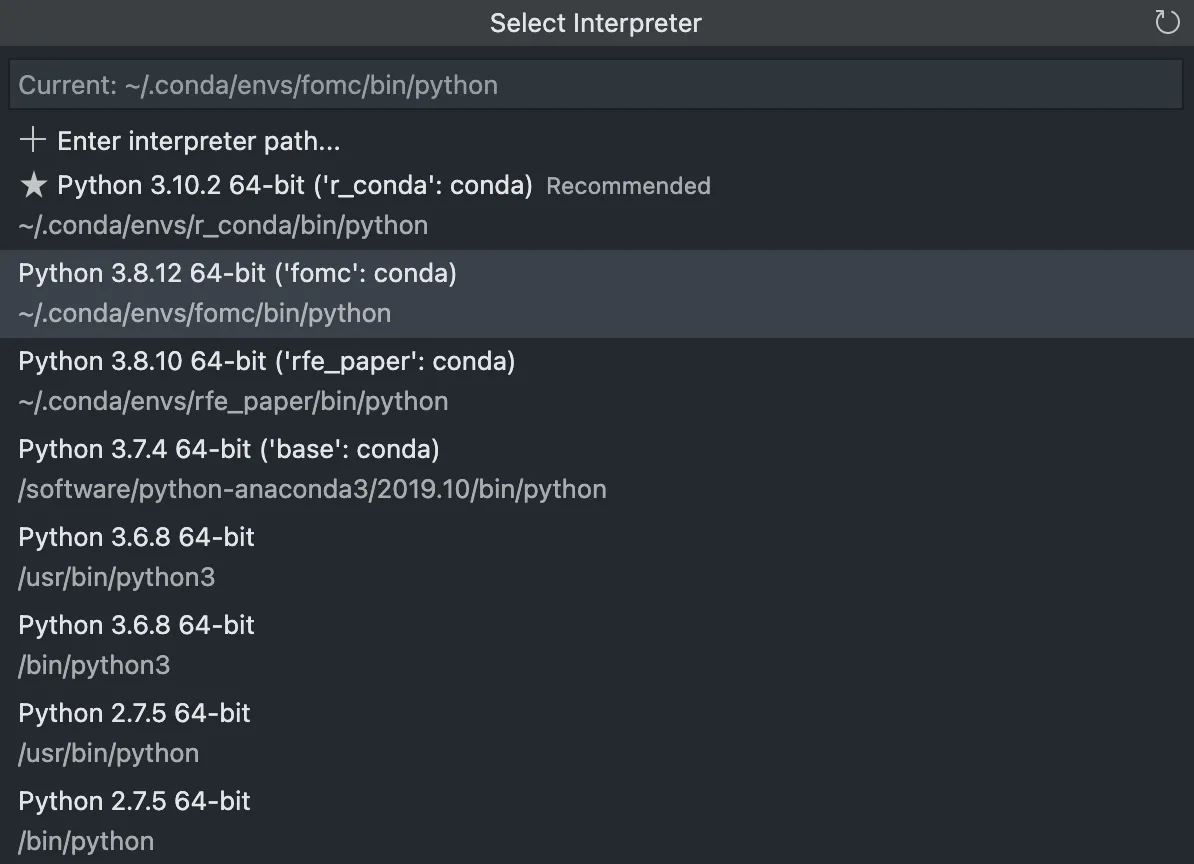Screen dimensions: 1194x864
Task: Click the Select Interpreter title bar
Action: [x=595, y=23]
